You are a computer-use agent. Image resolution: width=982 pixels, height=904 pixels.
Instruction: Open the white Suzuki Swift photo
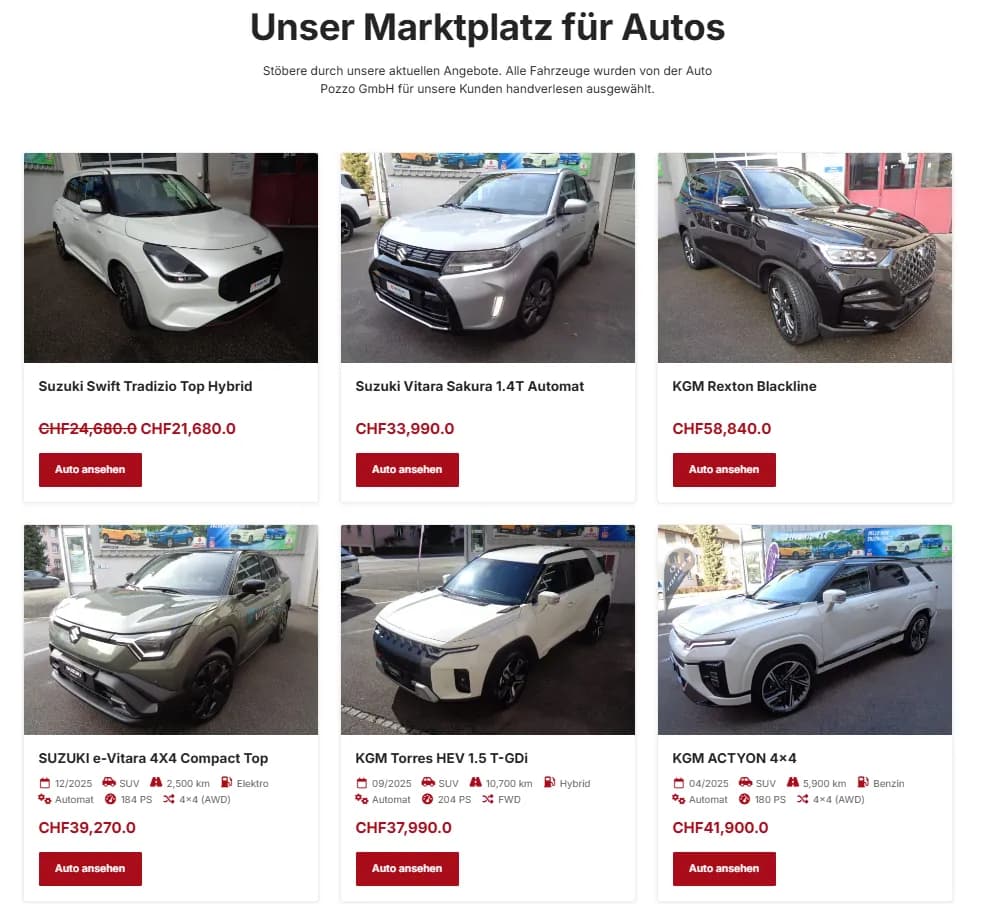point(171,257)
